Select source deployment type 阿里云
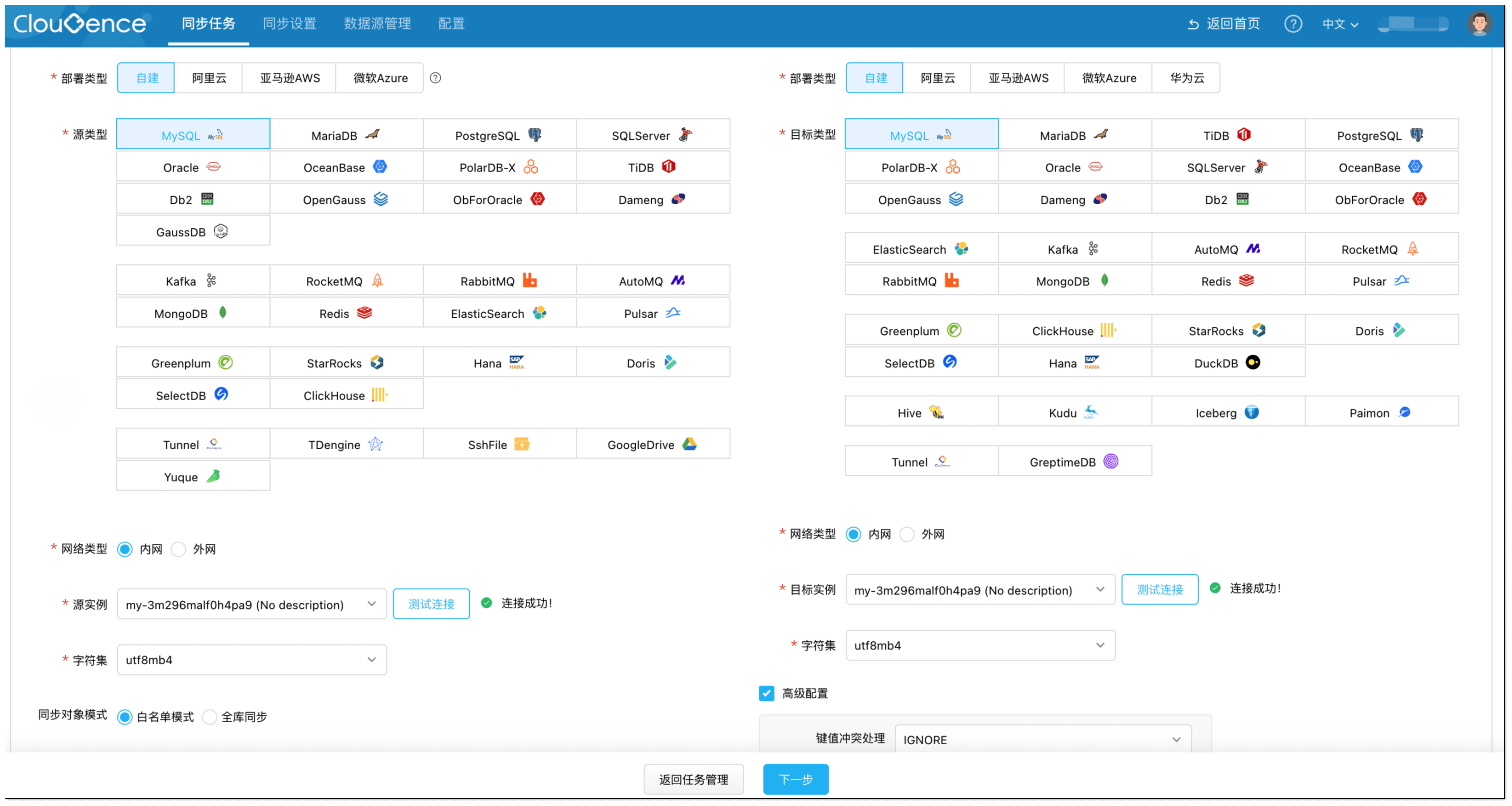This screenshot has width=1512, height=806. tap(209, 77)
